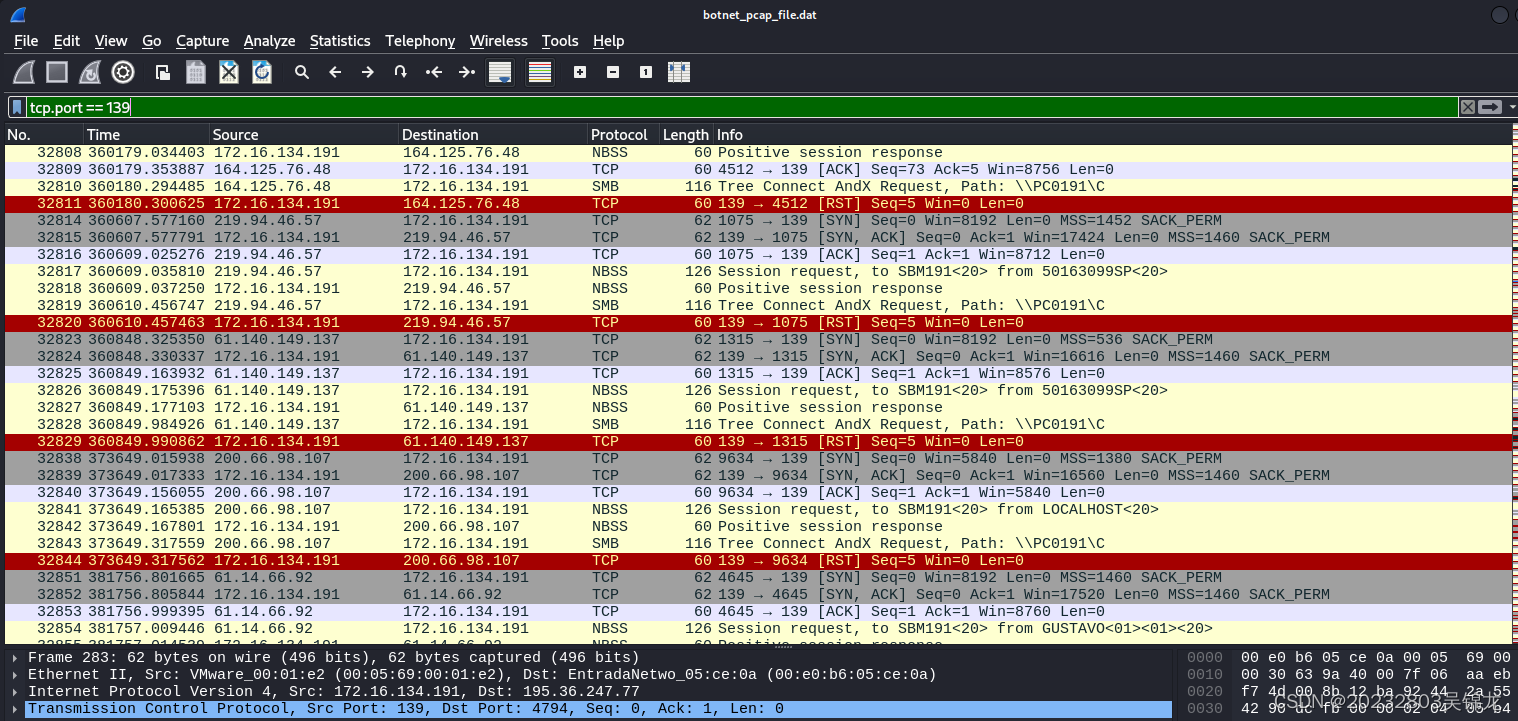
Task: Open the Analyze menu
Action: tap(270, 41)
